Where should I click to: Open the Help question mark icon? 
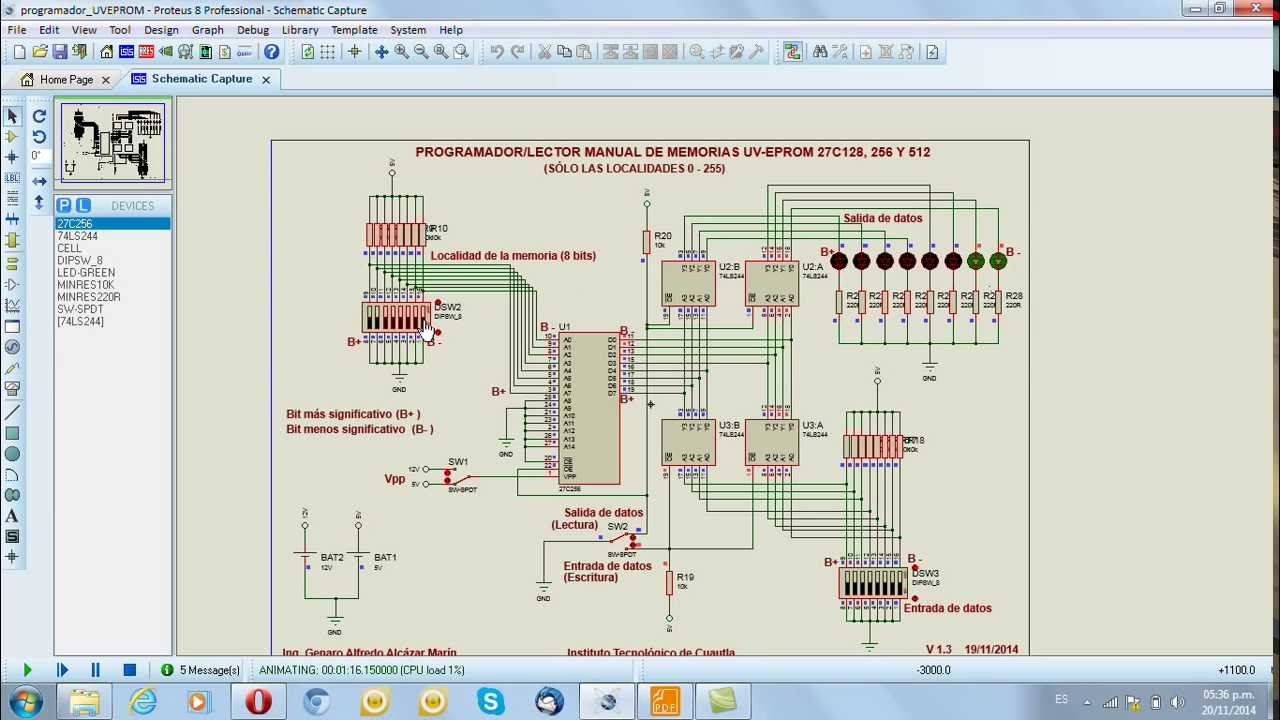(271, 52)
